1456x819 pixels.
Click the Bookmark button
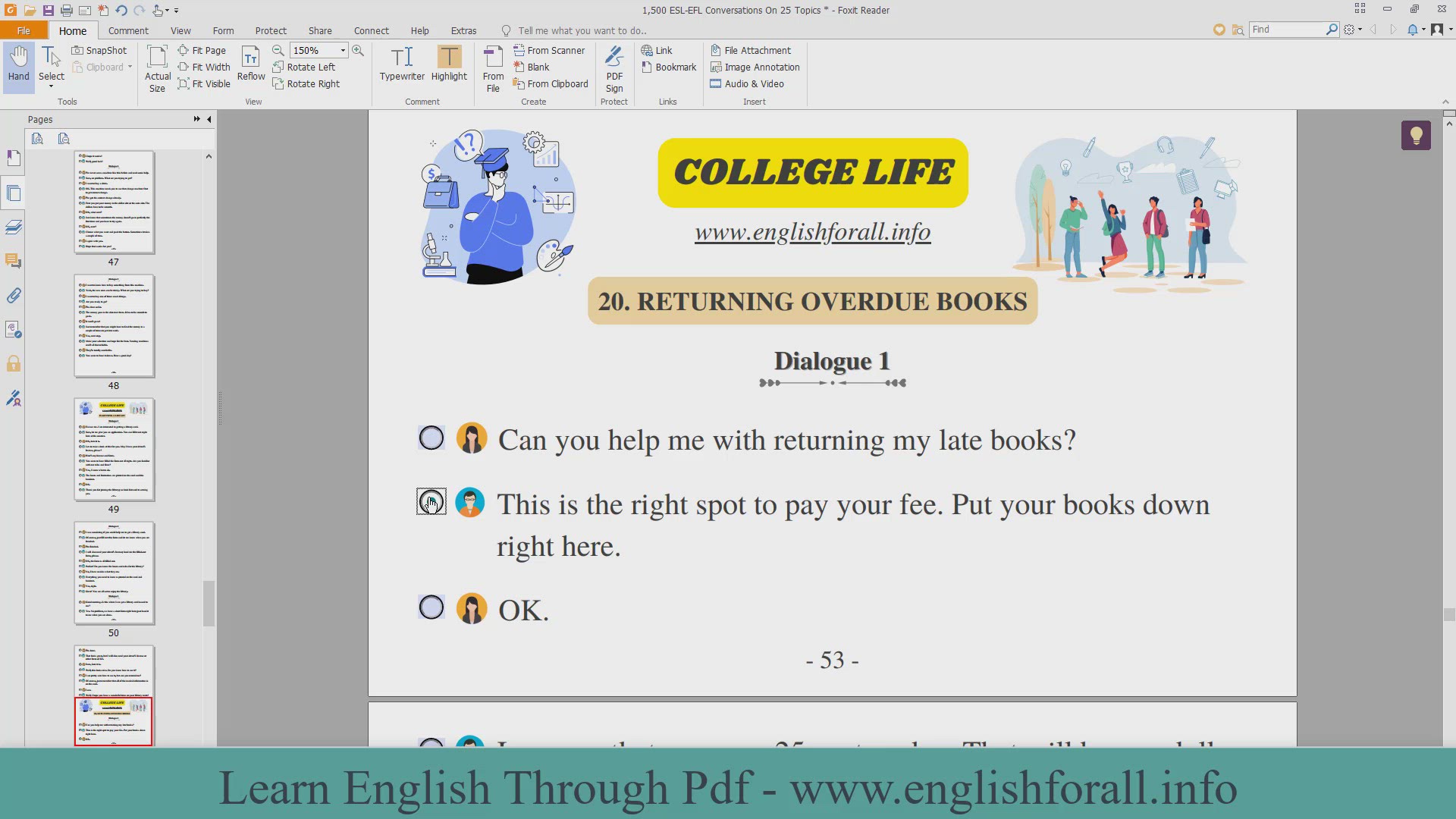(669, 67)
